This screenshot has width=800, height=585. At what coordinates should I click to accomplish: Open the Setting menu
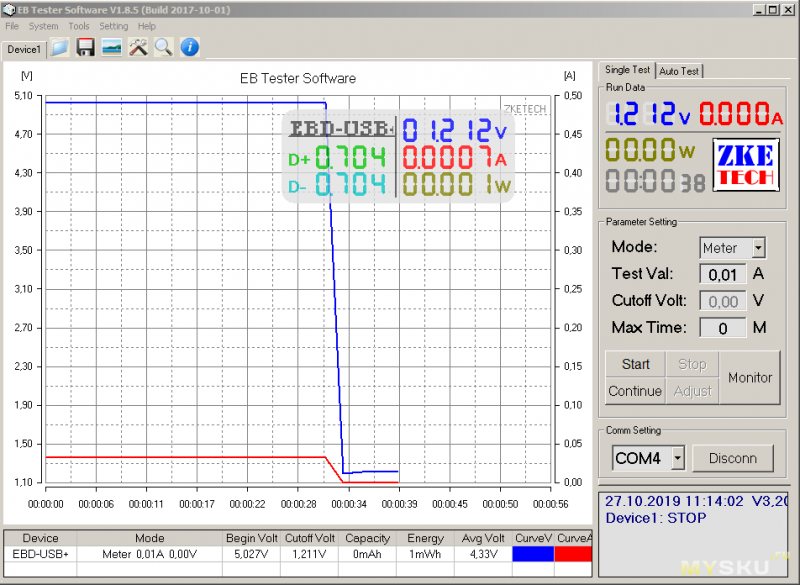point(113,26)
